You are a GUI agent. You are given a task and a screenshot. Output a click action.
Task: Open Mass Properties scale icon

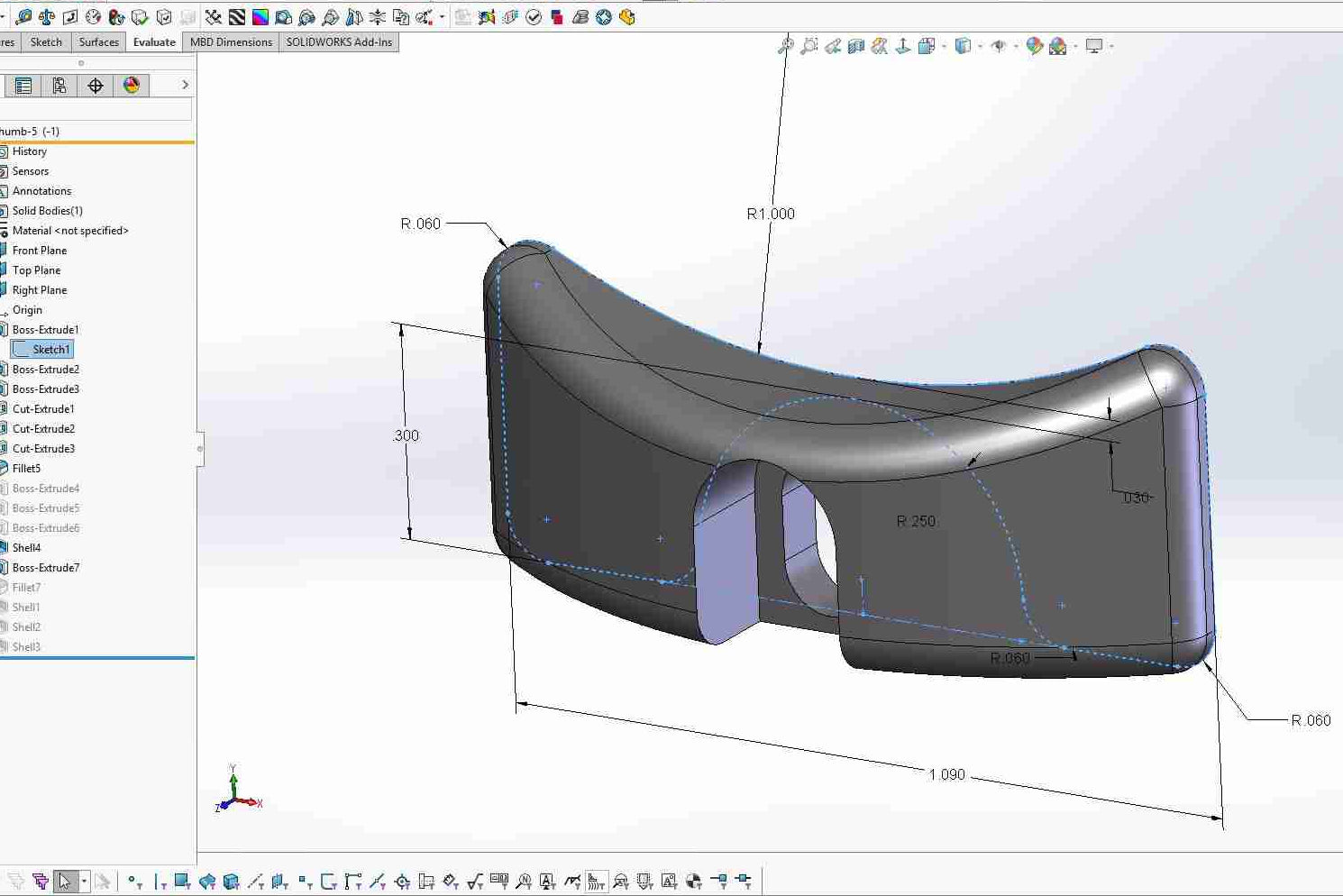coord(47,17)
